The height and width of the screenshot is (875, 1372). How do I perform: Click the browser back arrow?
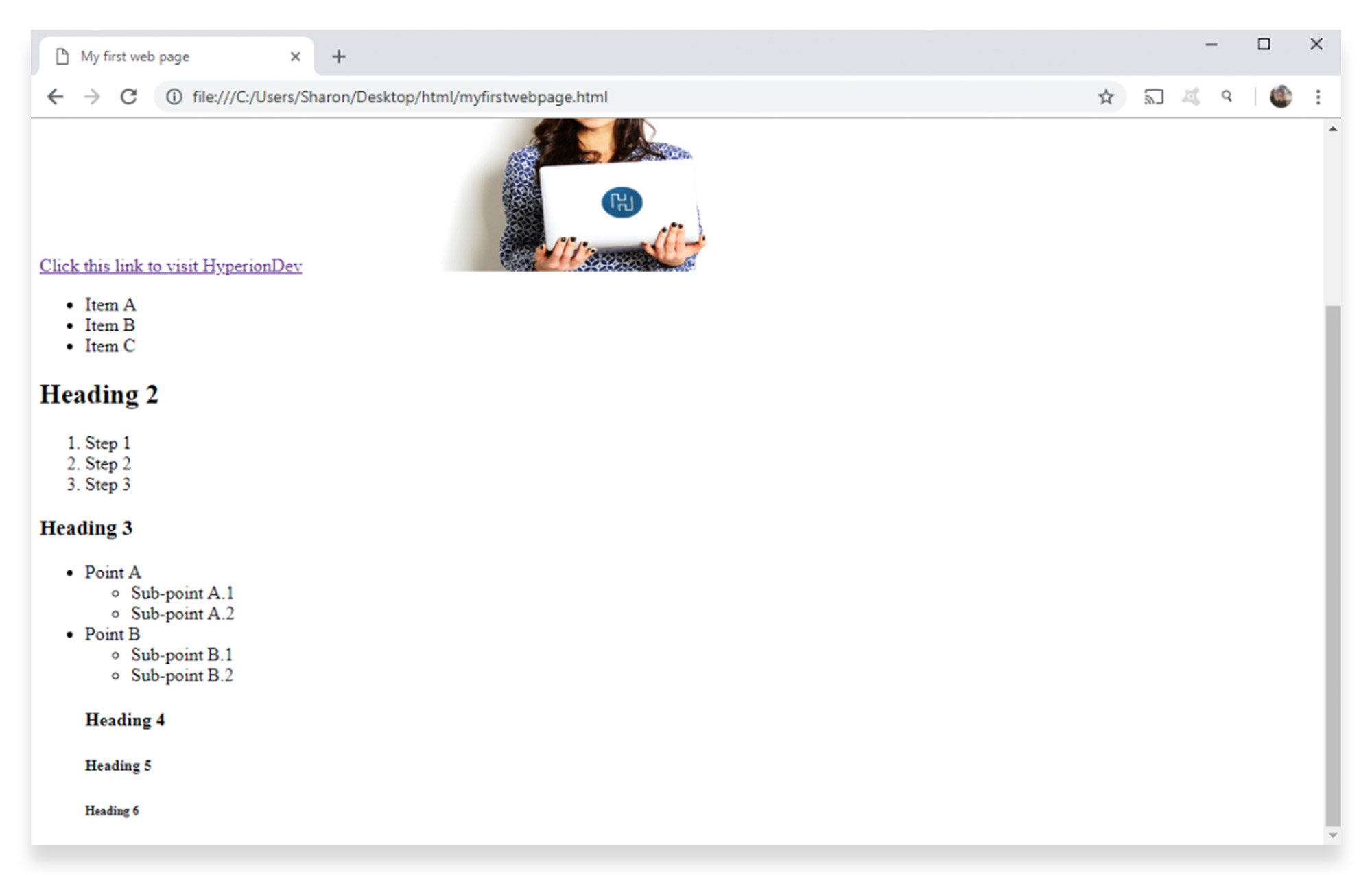tap(55, 97)
